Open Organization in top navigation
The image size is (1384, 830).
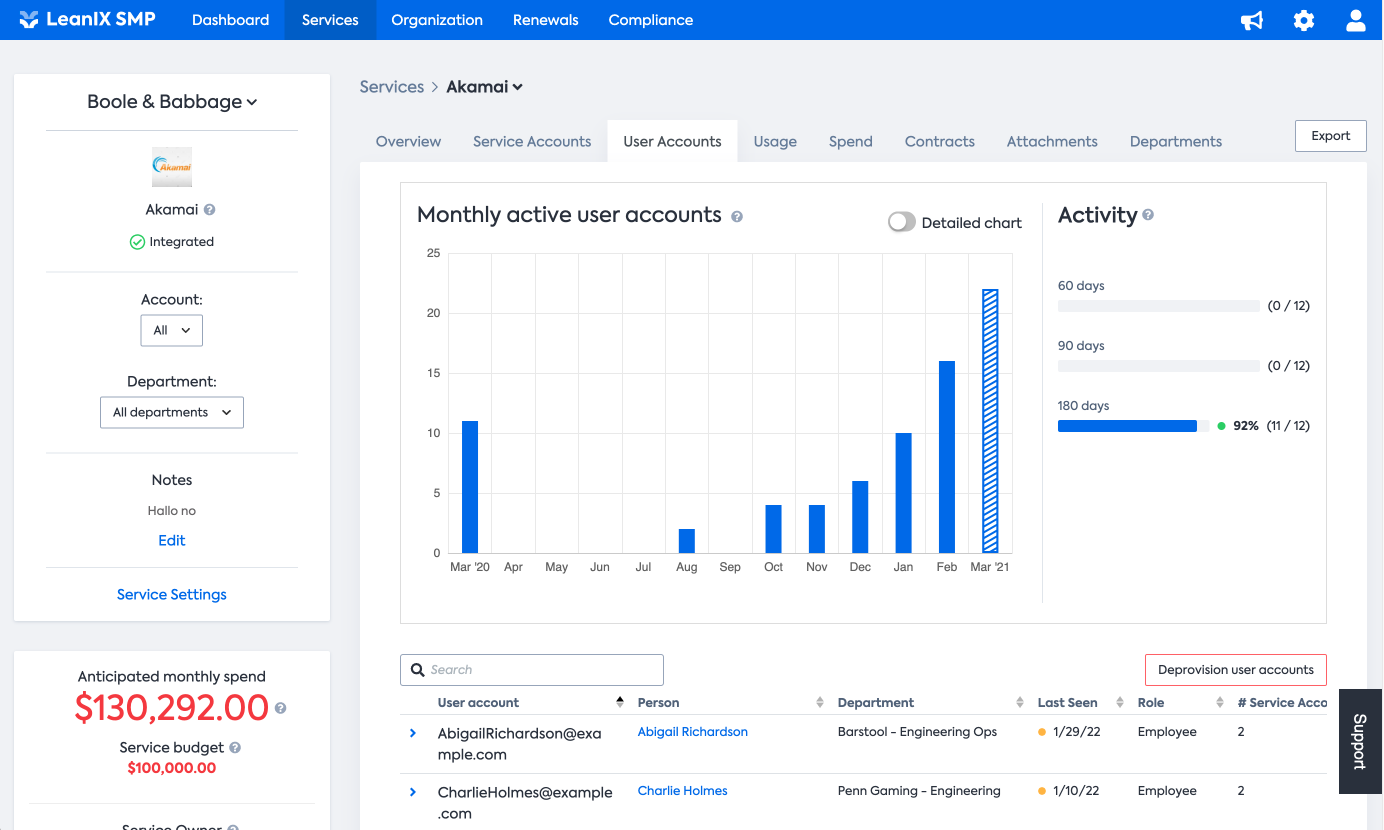tap(437, 20)
